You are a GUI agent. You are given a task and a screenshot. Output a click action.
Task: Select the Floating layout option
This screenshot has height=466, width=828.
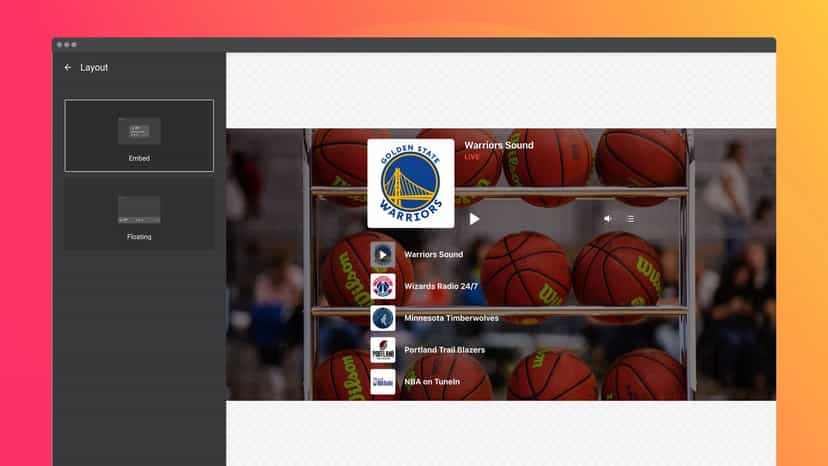(x=139, y=214)
